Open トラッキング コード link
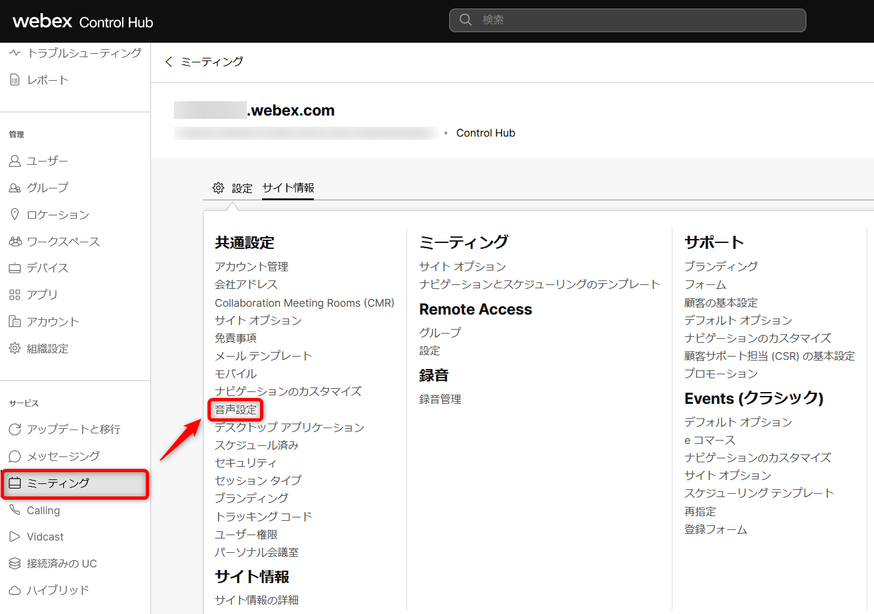The height and width of the screenshot is (614, 874). click(263, 516)
